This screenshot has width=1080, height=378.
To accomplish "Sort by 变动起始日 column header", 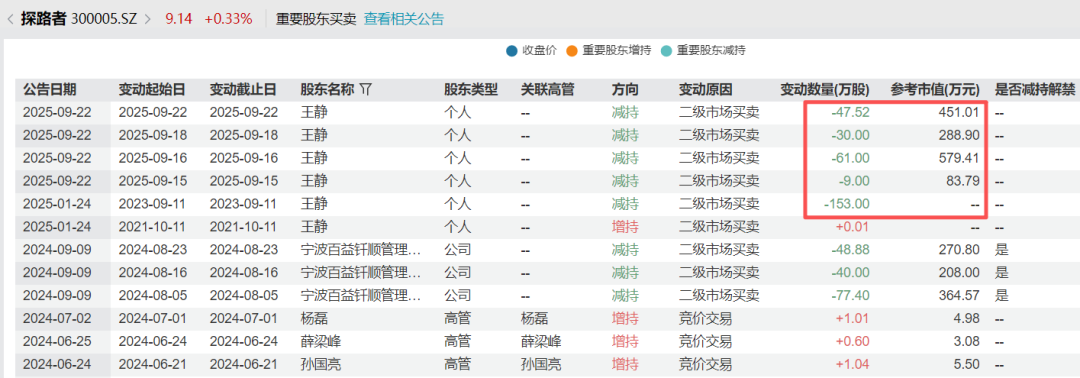I will click(x=152, y=90).
